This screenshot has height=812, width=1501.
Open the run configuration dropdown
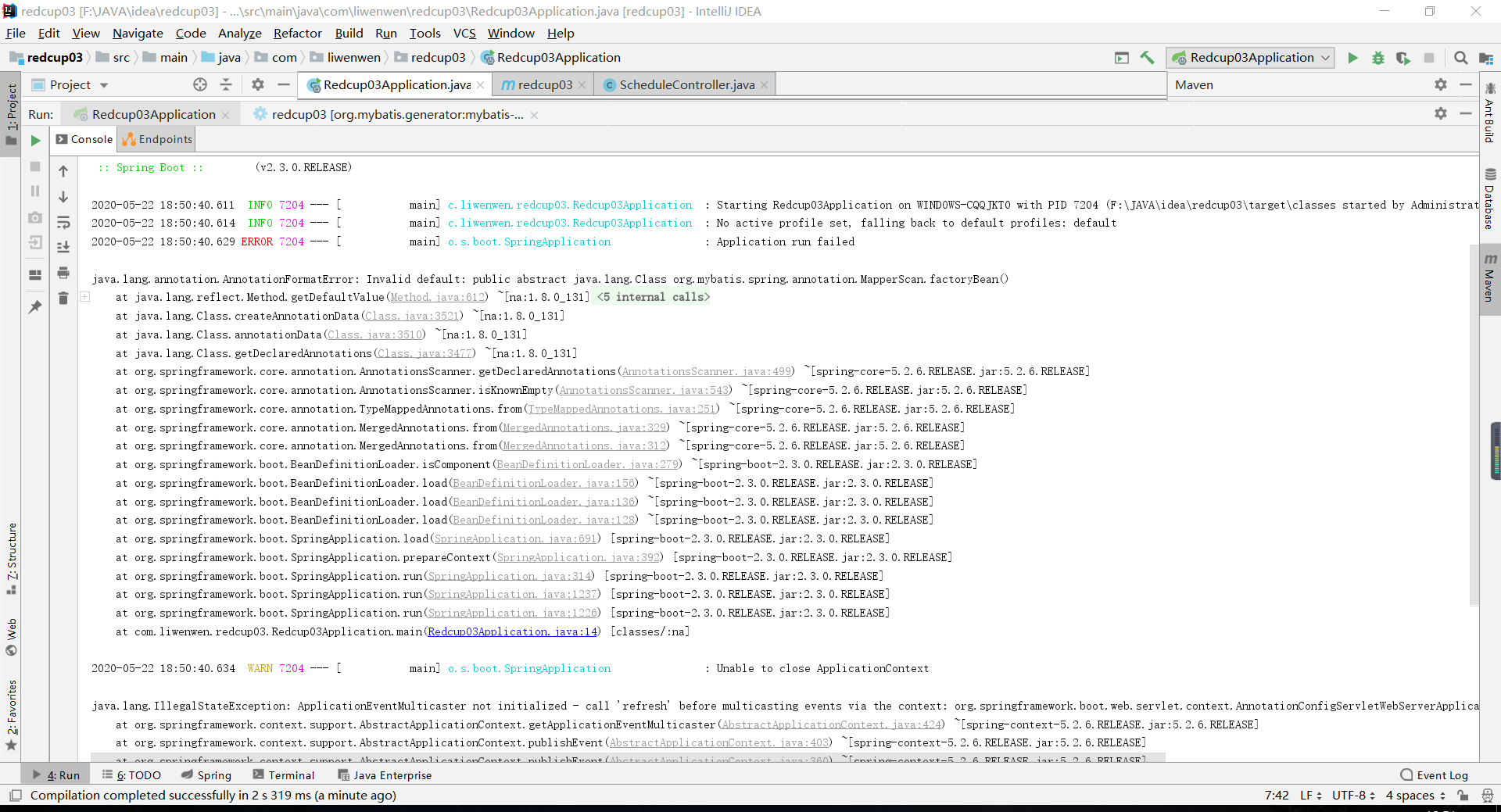coord(1250,58)
